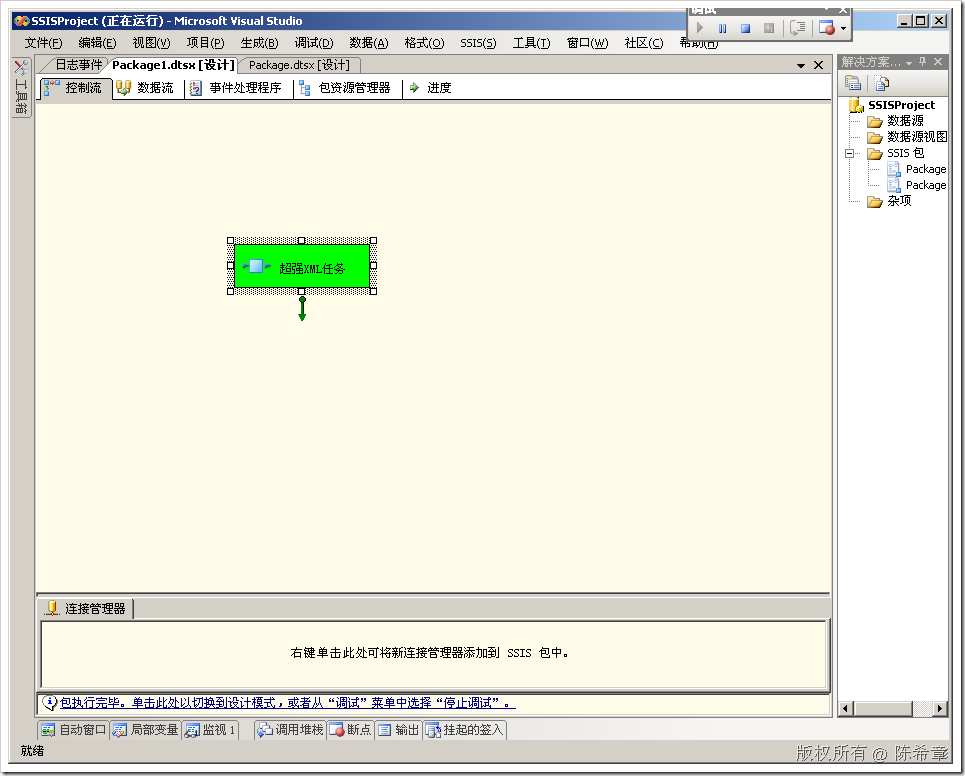Open the 社区(C) menu

(x=644, y=43)
